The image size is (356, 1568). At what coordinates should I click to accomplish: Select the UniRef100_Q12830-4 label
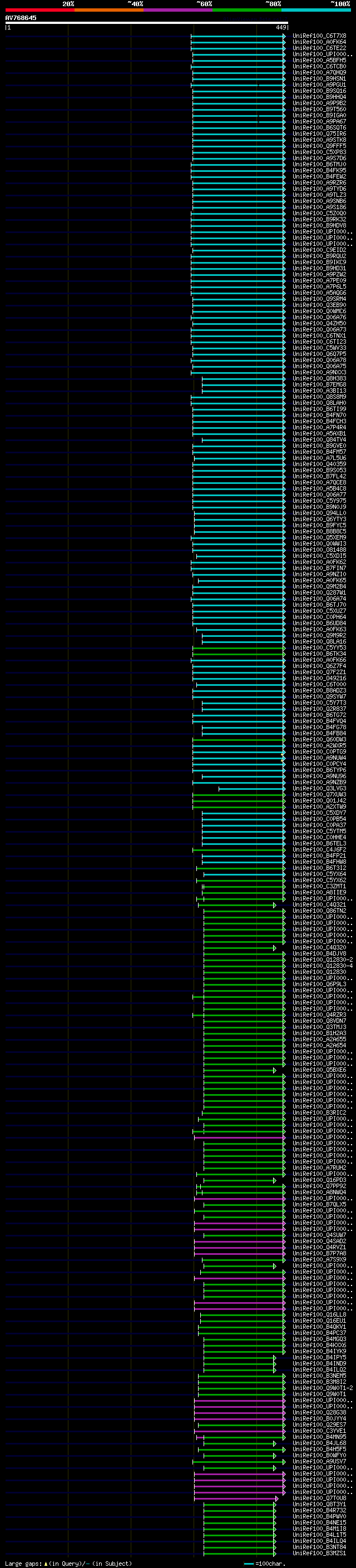click(x=323, y=966)
